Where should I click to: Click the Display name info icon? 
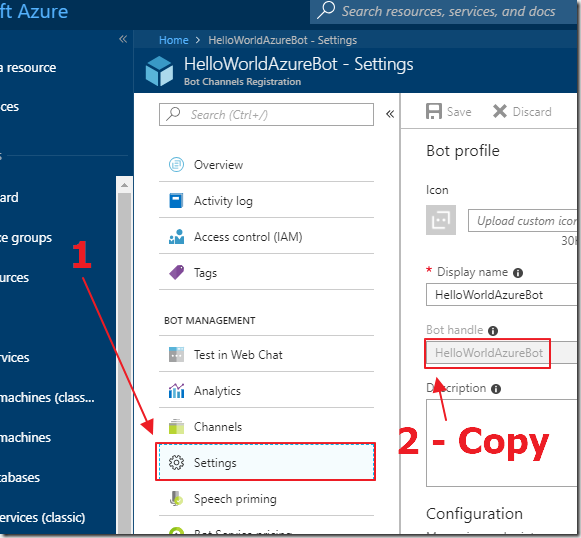click(x=518, y=273)
